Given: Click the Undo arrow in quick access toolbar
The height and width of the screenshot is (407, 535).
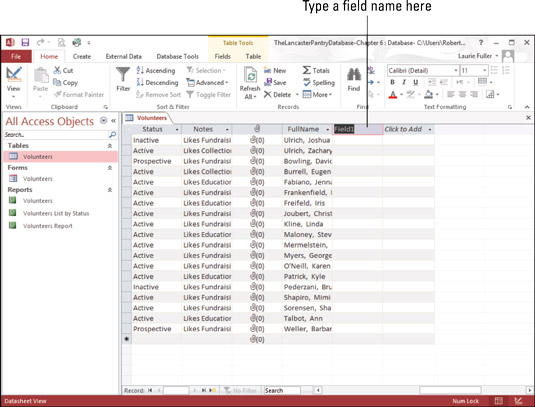Looking at the screenshot, I should [41, 42].
